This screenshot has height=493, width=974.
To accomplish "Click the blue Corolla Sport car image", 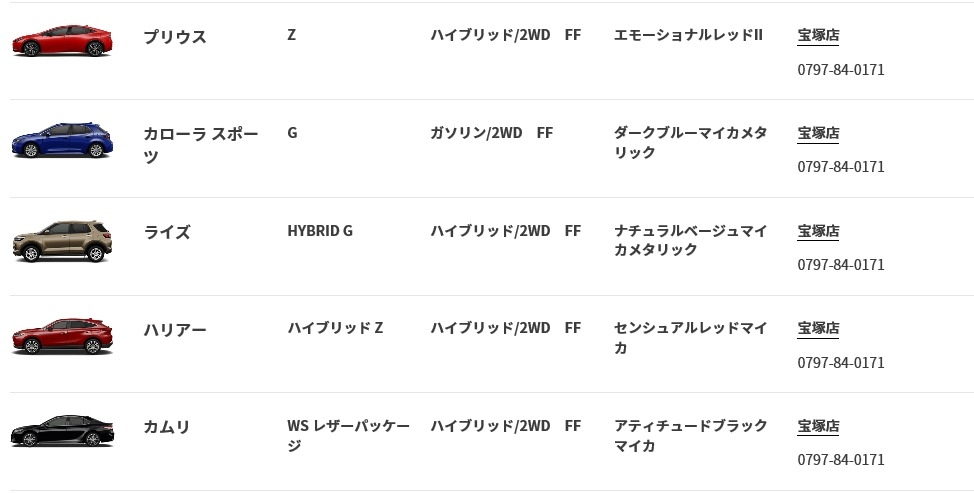I will click(62, 140).
